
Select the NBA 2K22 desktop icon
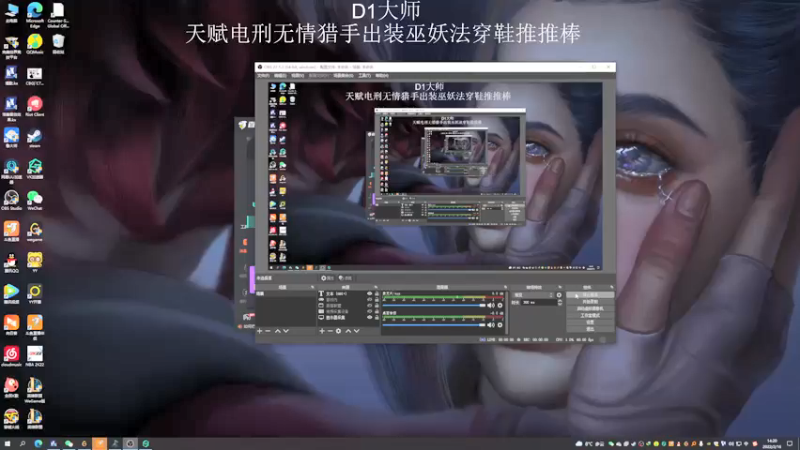pyautogui.click(x=35, y=356)
